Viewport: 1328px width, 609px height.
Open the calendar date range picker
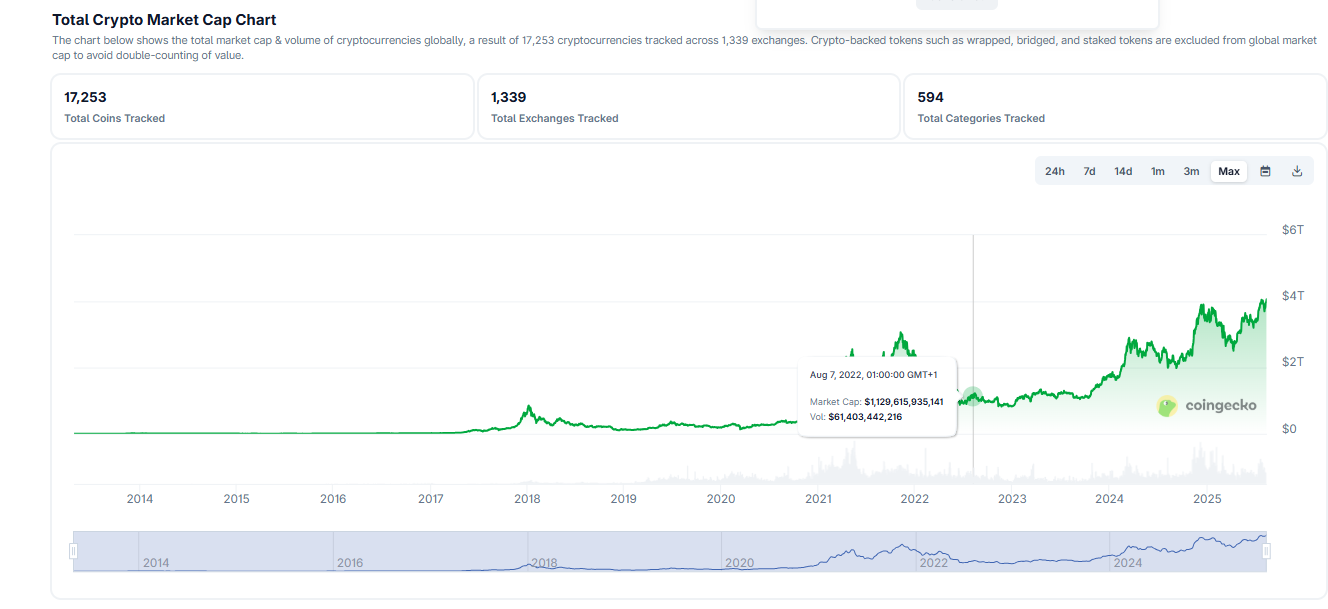tap(1265, 171)
